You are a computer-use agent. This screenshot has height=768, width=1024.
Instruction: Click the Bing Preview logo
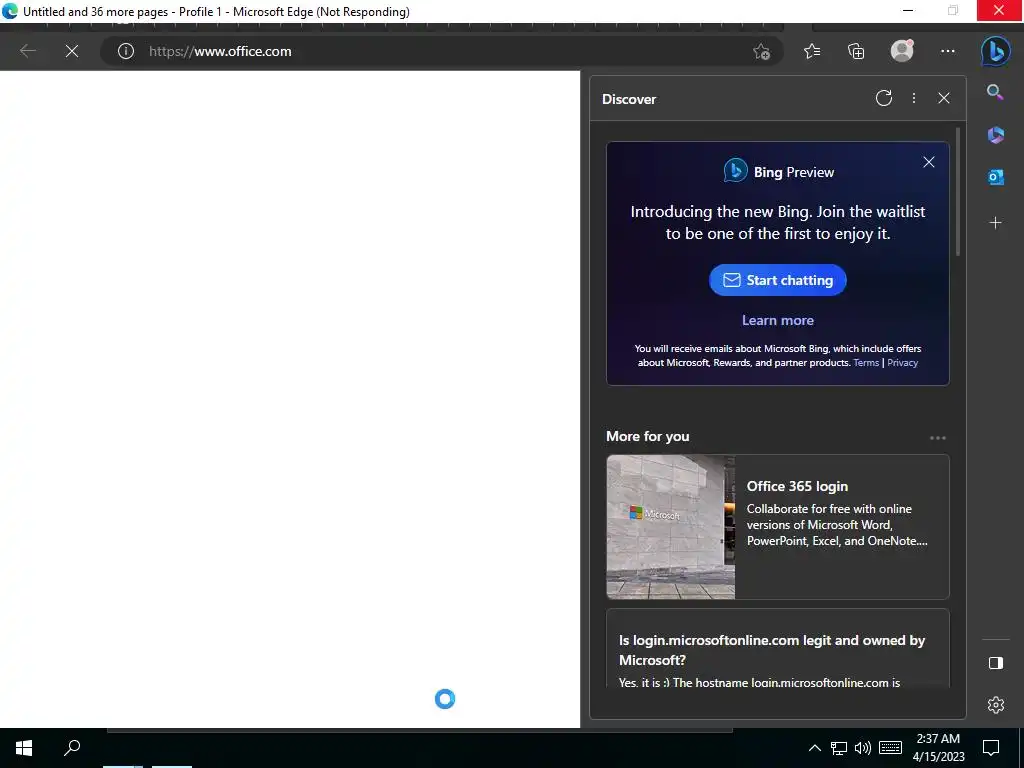(x=735, y=171)
